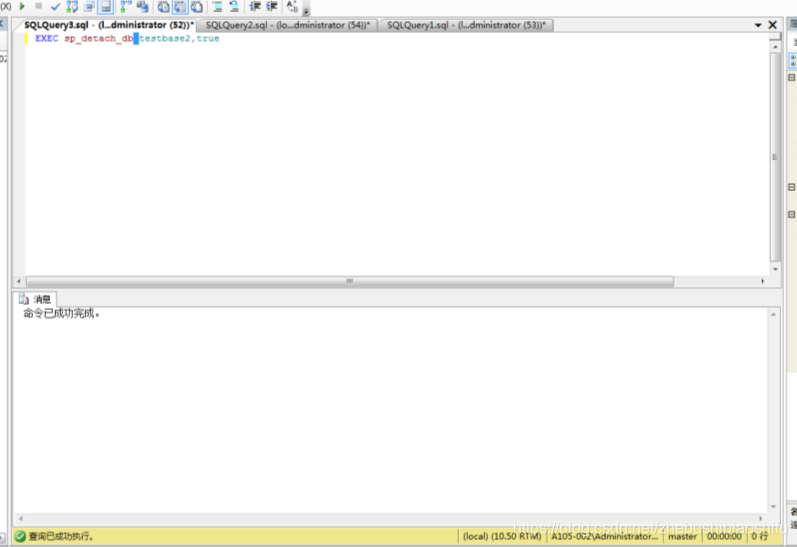The width and height of the screenshot is (797, 547).
Task: Switch to the SQLQuery3.sql tab
Action: [109, 25]
